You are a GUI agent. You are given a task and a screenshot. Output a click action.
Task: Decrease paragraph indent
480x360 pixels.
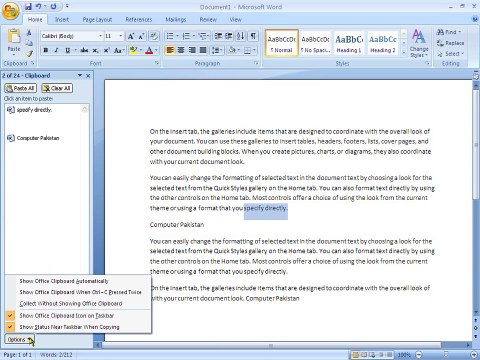218,36
